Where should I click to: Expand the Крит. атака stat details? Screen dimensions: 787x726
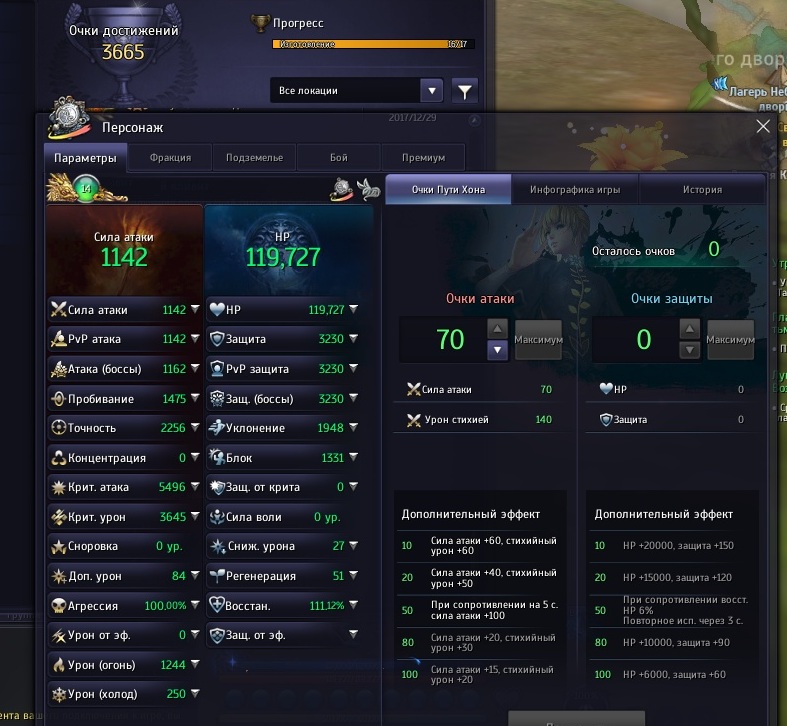(195, 486)
